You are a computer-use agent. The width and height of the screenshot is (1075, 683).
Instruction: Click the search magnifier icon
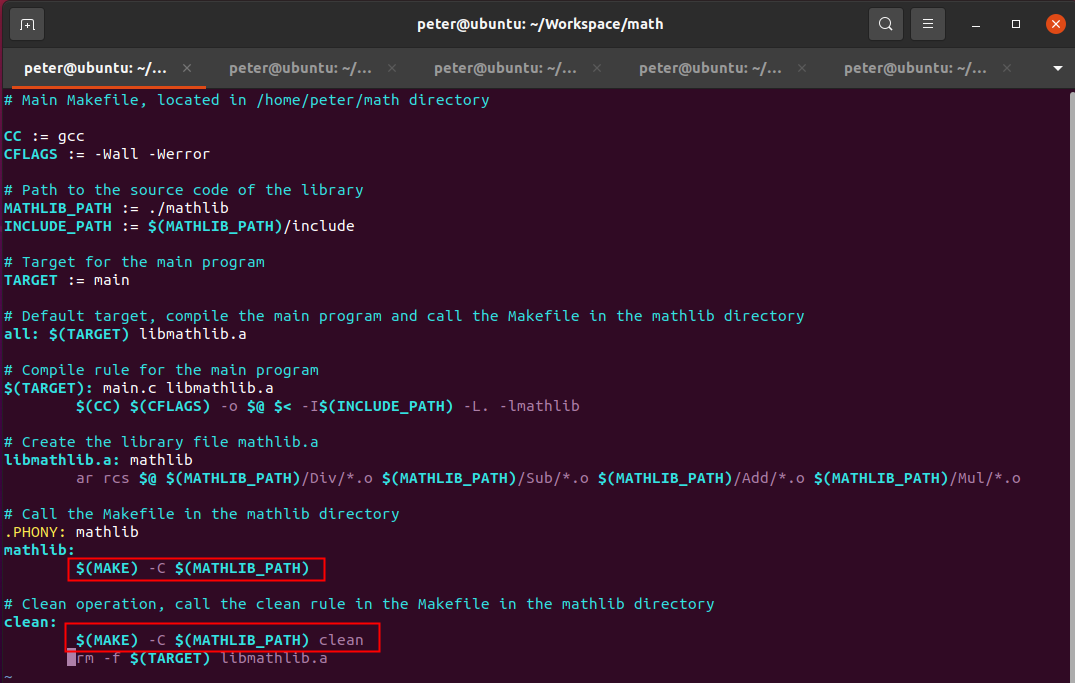[x=885, y=24]
